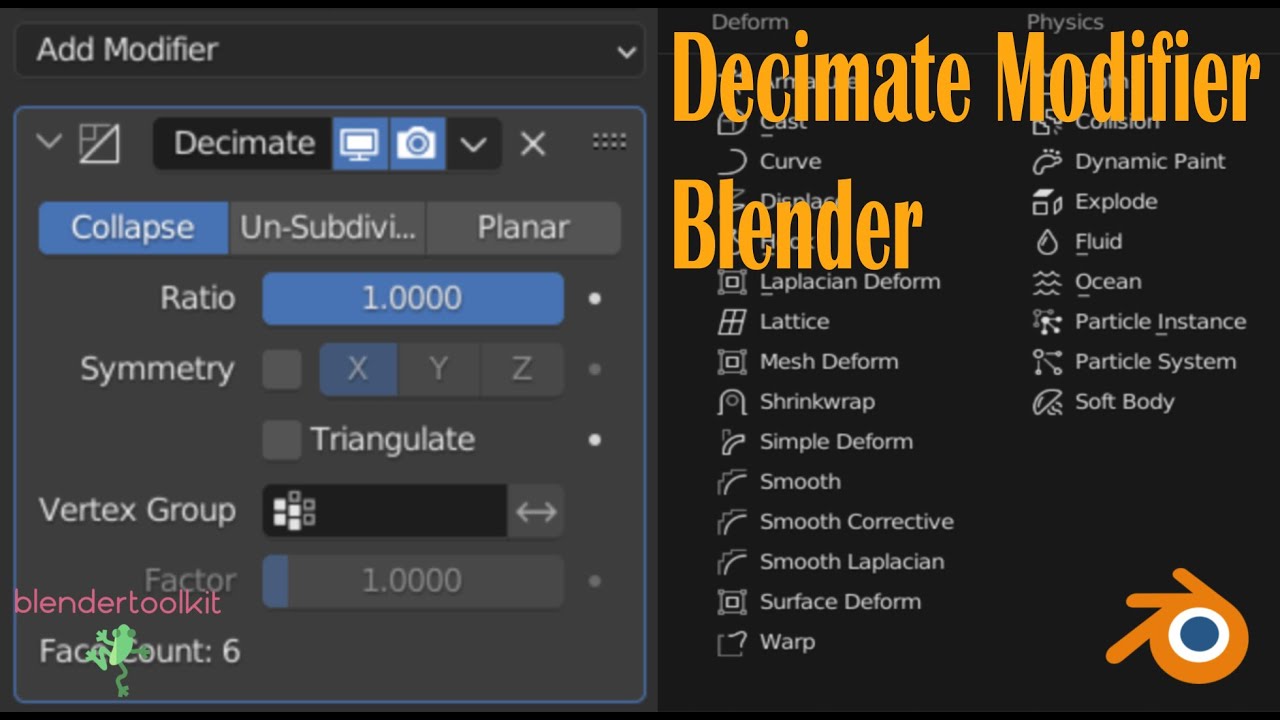Screen dimensions: 1280x720
Task: Add Dynamic Paint physics modifier
Action: click(x=1150, y=162)
